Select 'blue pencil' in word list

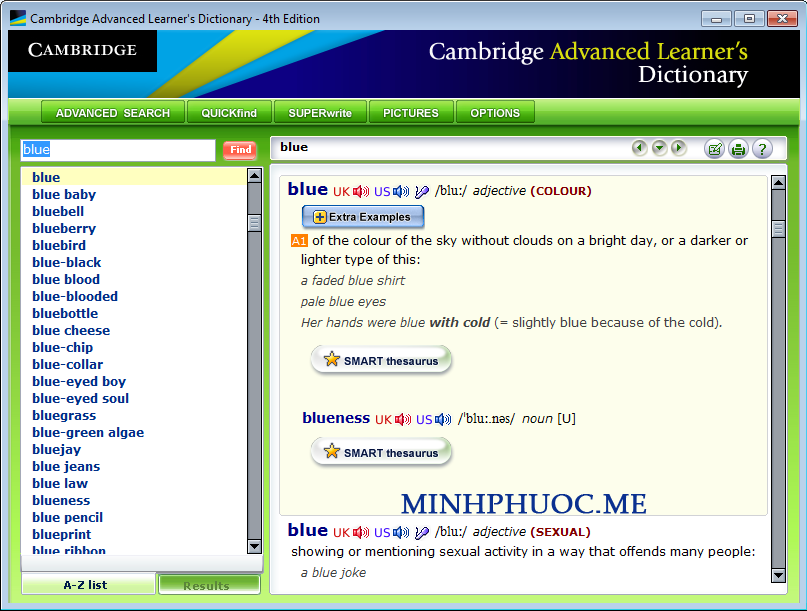point(67,517)
